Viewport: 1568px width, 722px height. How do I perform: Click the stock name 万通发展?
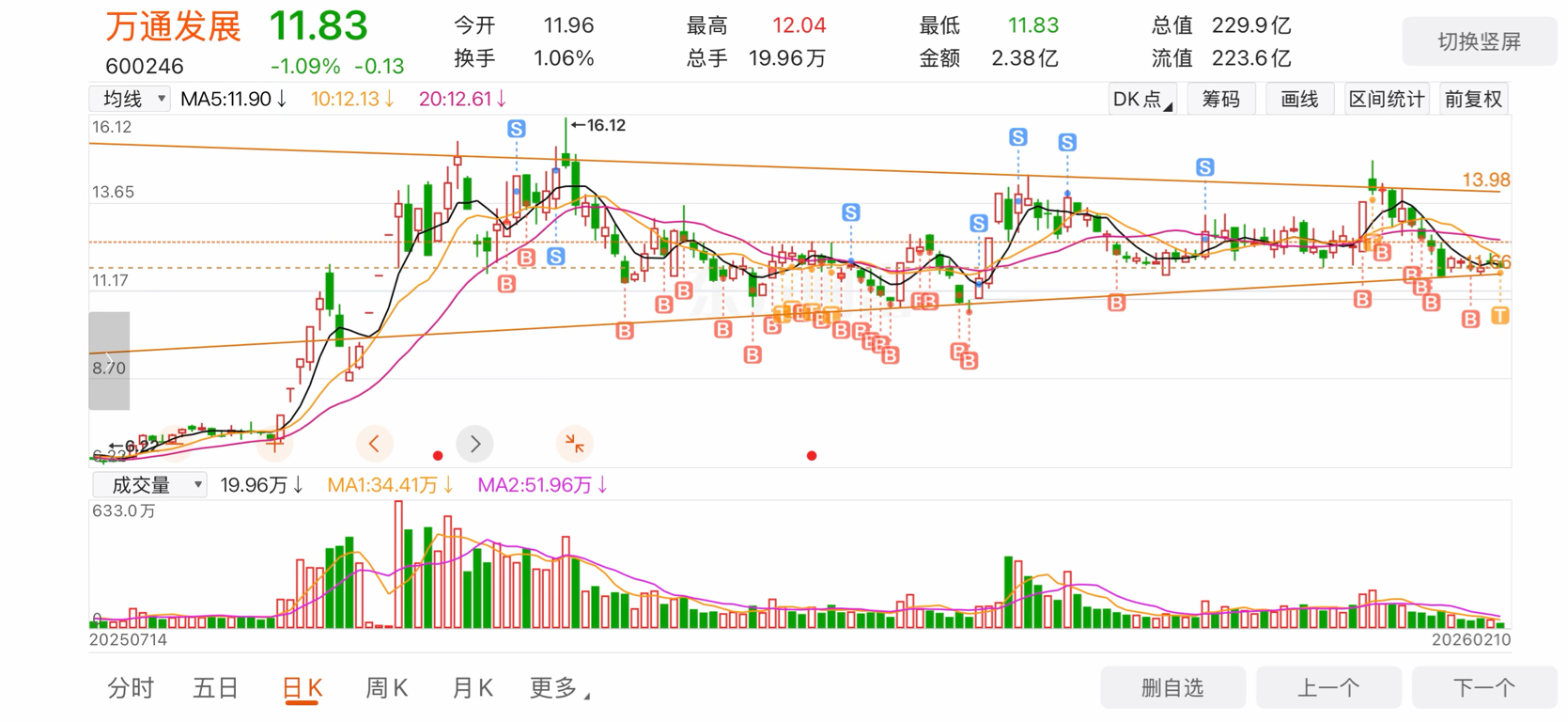coord(173,26)
